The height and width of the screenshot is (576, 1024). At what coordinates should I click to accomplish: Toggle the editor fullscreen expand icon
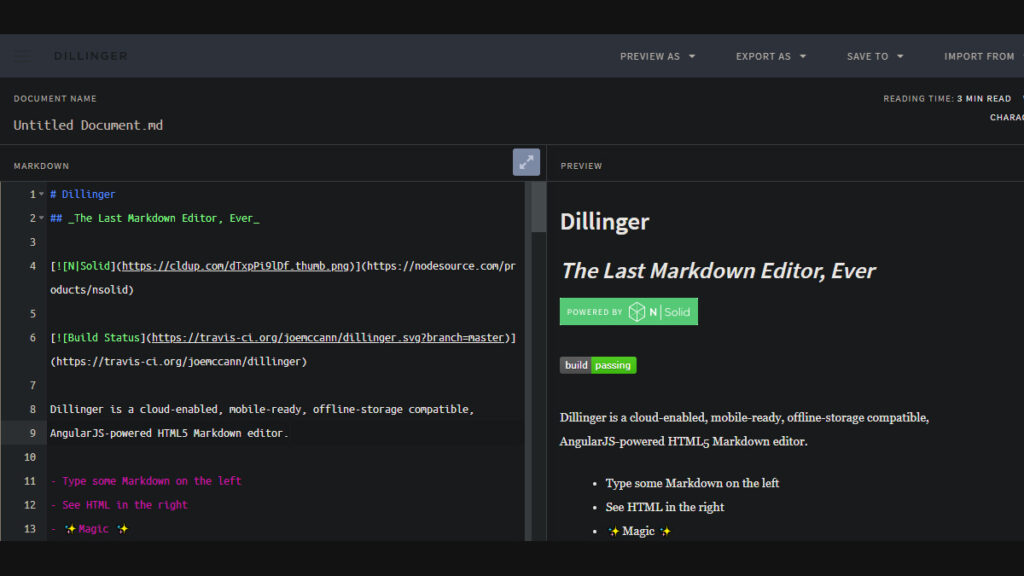pyautogui.click(x=526, y=162)
